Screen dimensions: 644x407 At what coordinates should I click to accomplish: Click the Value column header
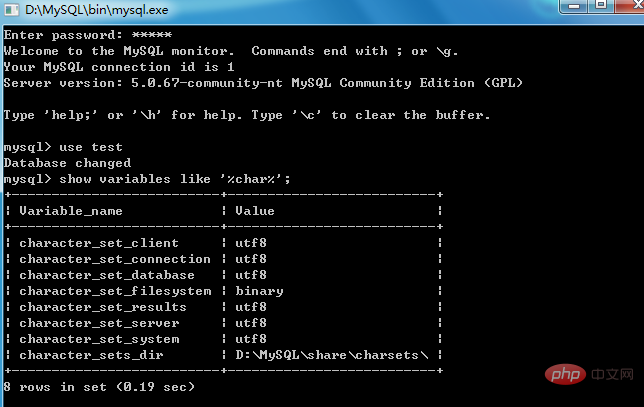tap(255, 211)
